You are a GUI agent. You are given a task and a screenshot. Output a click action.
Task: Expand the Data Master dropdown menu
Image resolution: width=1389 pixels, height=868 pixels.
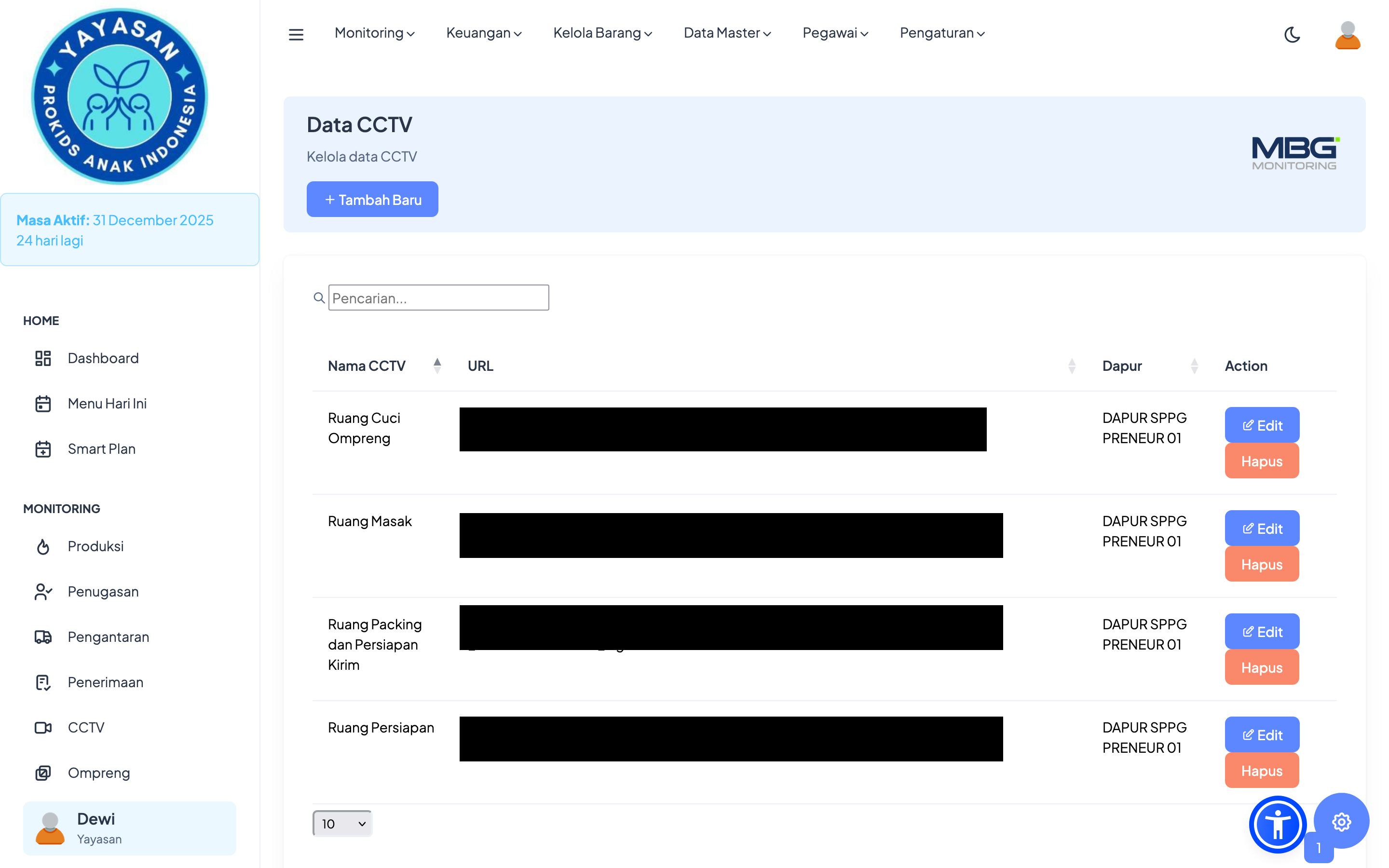(x=727, y=33)
